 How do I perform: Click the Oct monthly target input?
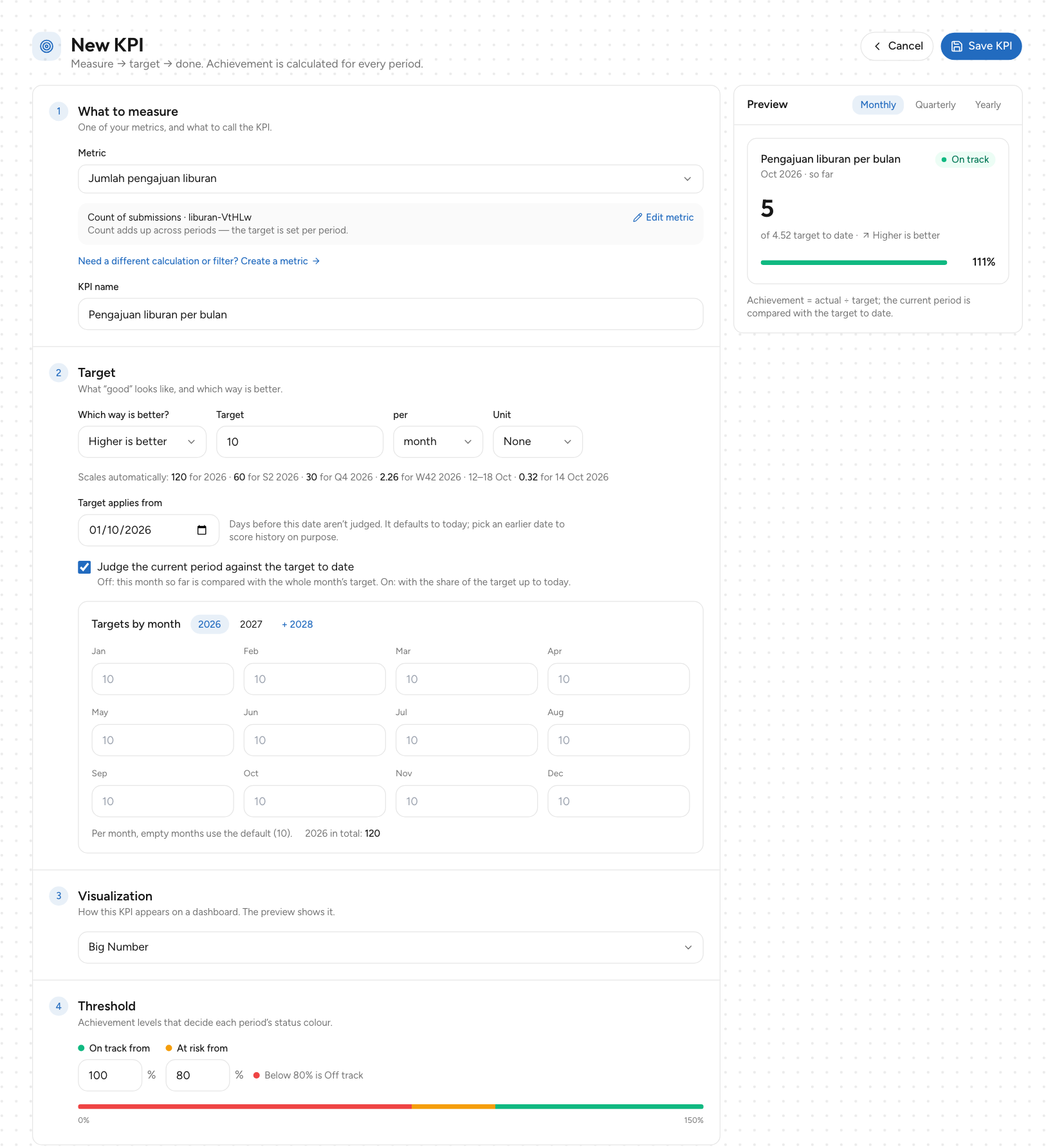coord(315,801)
